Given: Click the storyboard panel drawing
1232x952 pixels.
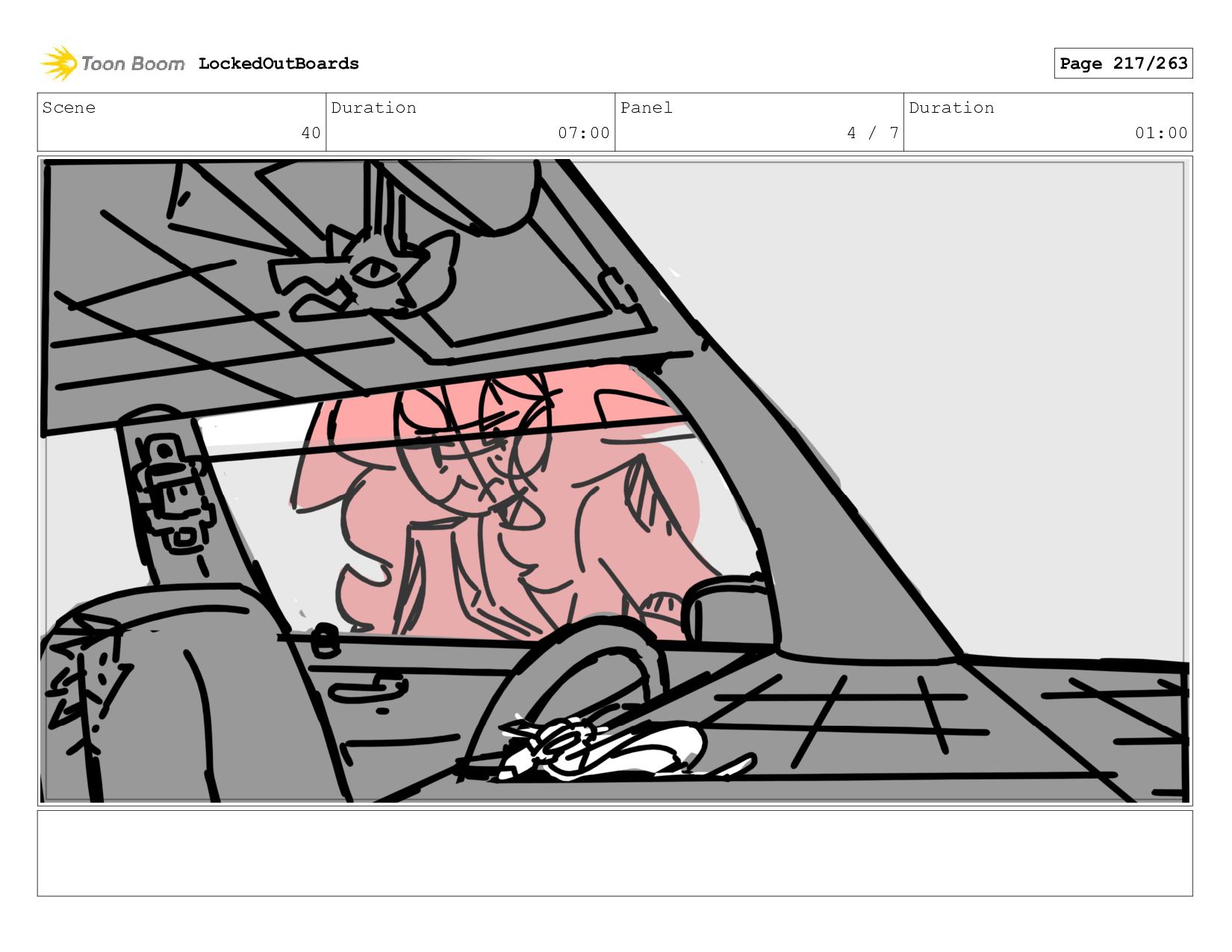Looking at the screenshot, I should click(615, 481).
